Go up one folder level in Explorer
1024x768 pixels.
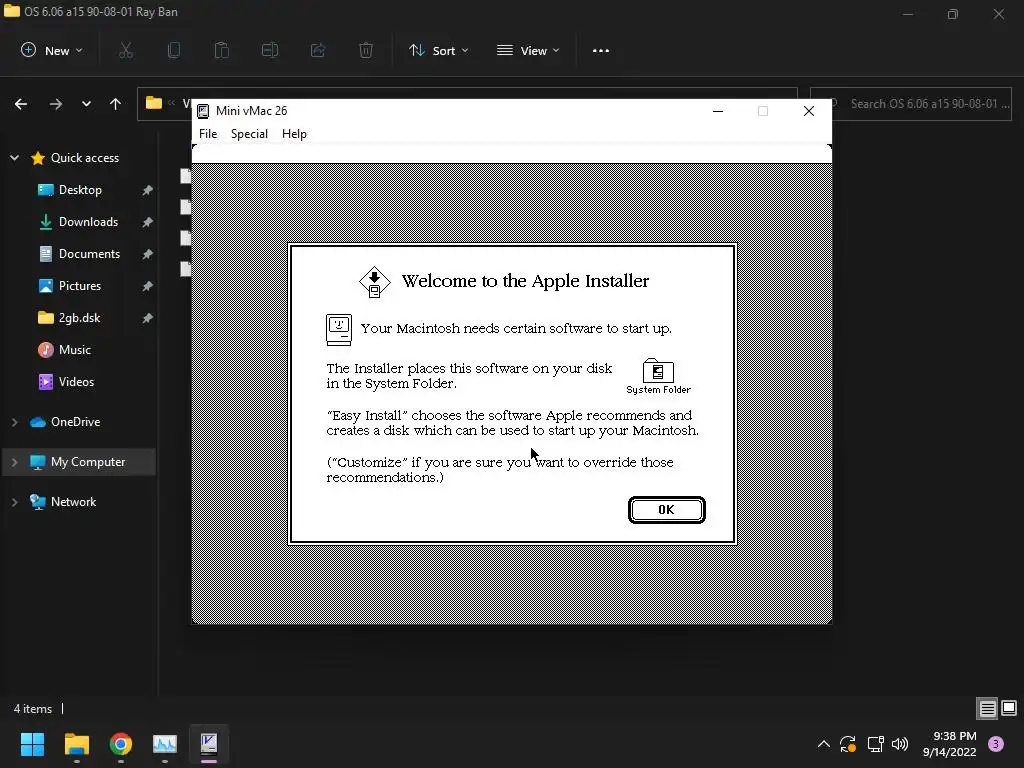116,104
